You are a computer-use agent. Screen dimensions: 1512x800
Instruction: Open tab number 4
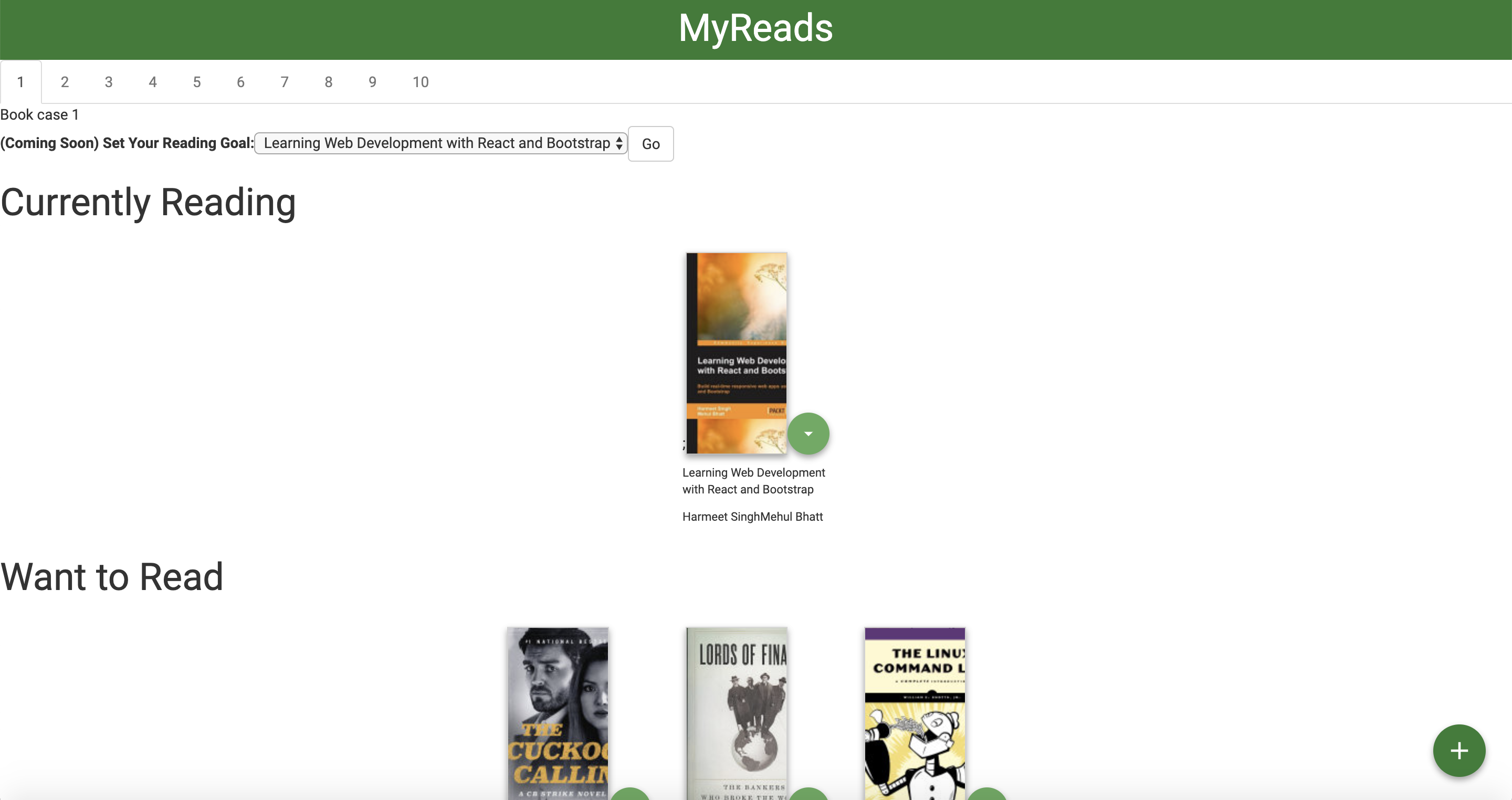pyautogui.click(x=153, y=82)
